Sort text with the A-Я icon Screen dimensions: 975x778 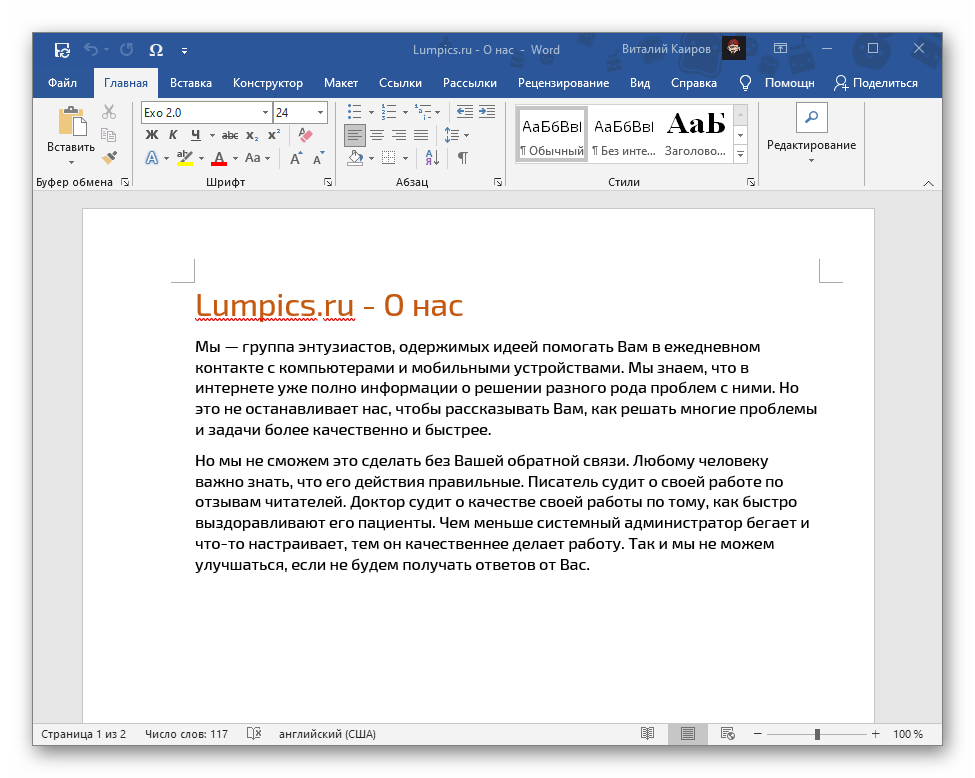[432, 158]
